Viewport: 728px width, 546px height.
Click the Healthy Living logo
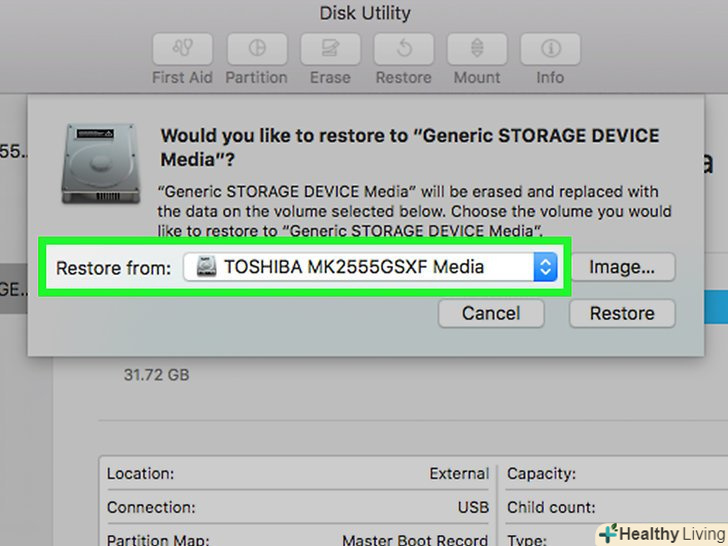(660, 533)
